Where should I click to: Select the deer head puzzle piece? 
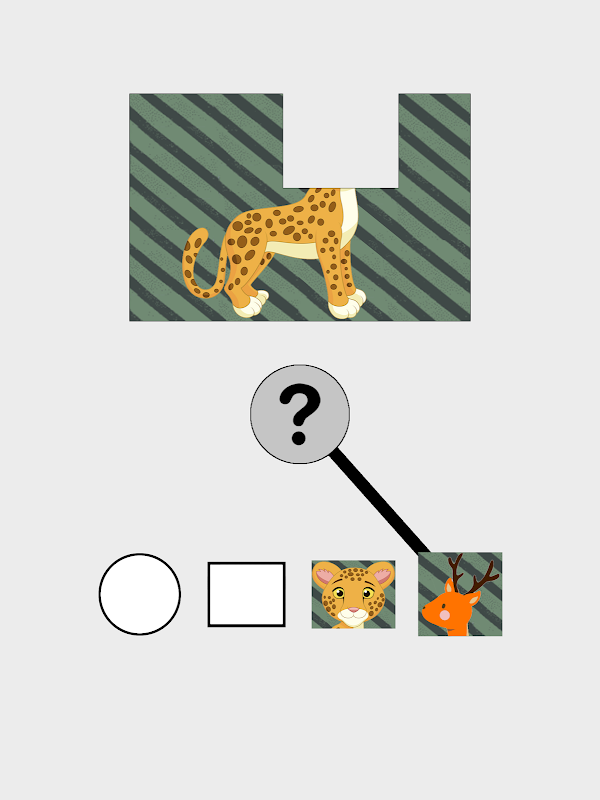tap(460, 594)
